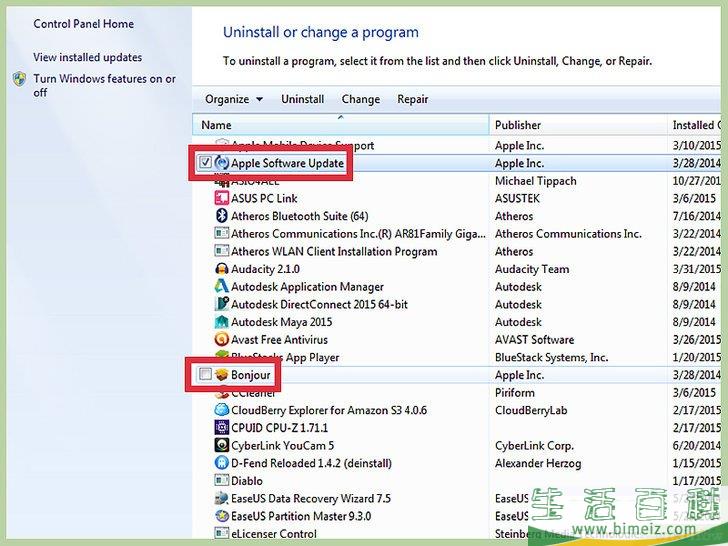
Task: Open Turn Windows features on or off
Action: [104, 85]
